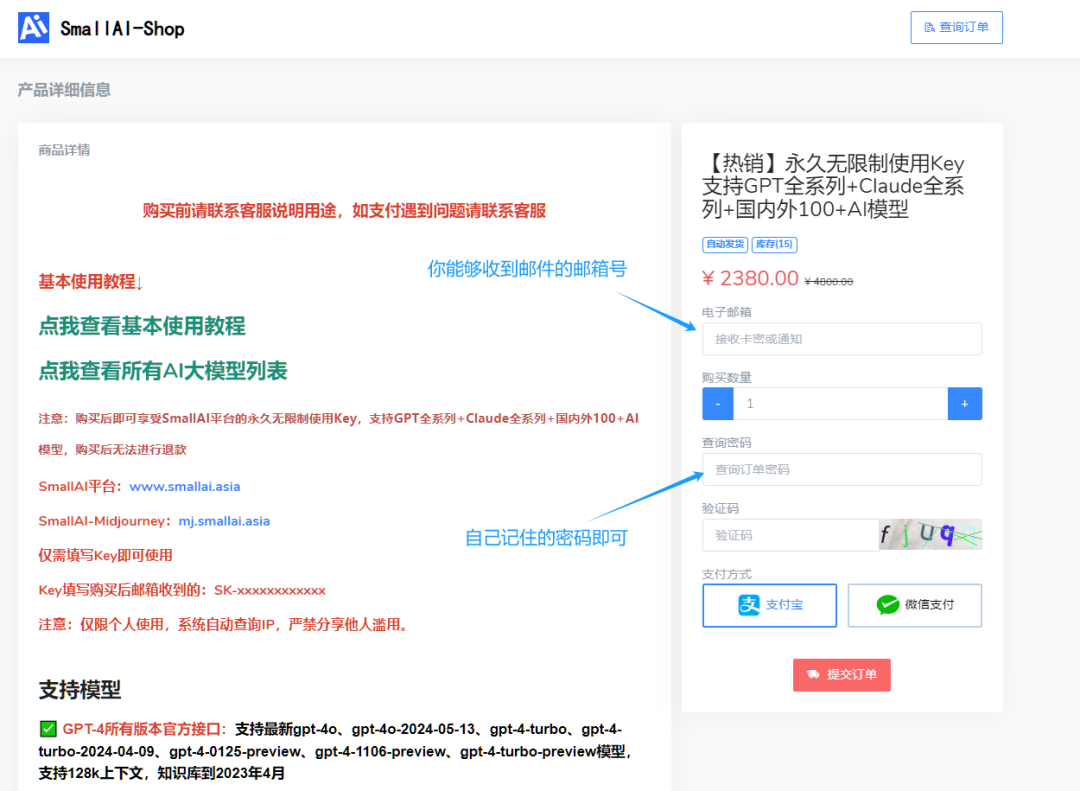Submit order with 提交订单 button
This screenshot has width=1080, height=791.
coord(842,675)
